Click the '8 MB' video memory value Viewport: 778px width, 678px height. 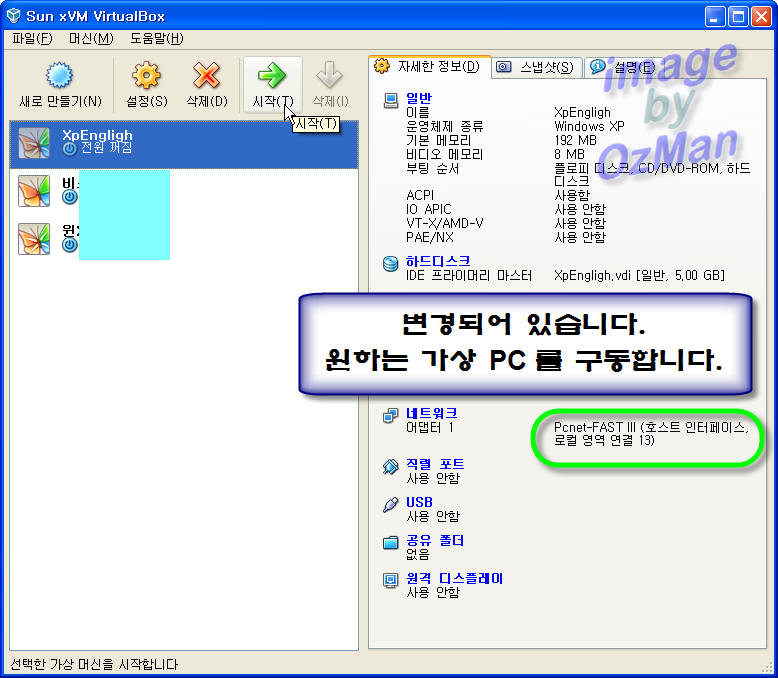click(x=569, y=154)
